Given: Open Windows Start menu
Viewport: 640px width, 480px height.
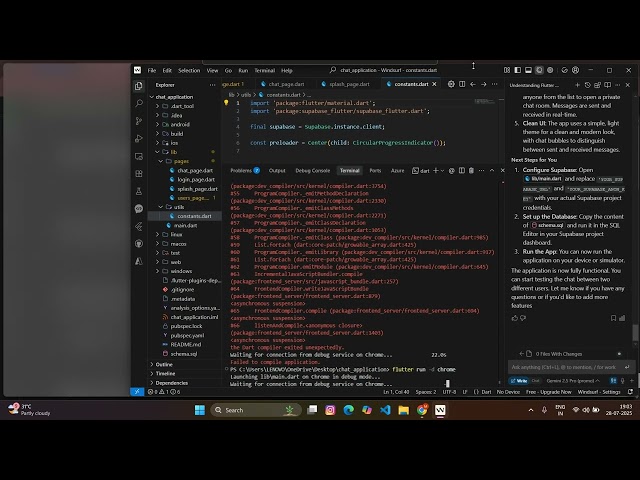Looking at the screenshot, I should click(200, 410).
